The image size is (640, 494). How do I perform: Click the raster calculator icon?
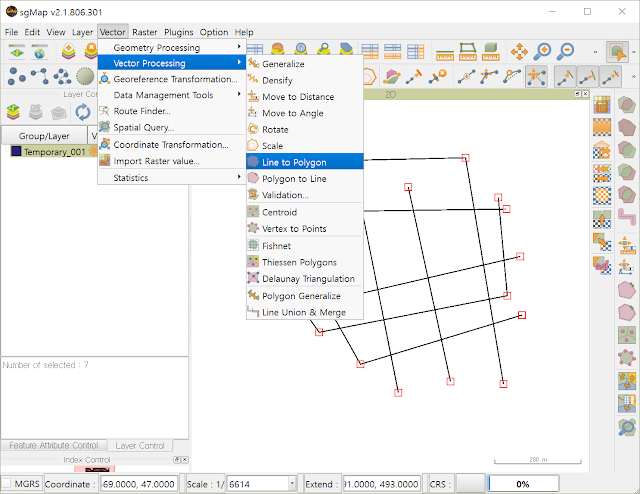pyautogui.click(x=602, y=105)
